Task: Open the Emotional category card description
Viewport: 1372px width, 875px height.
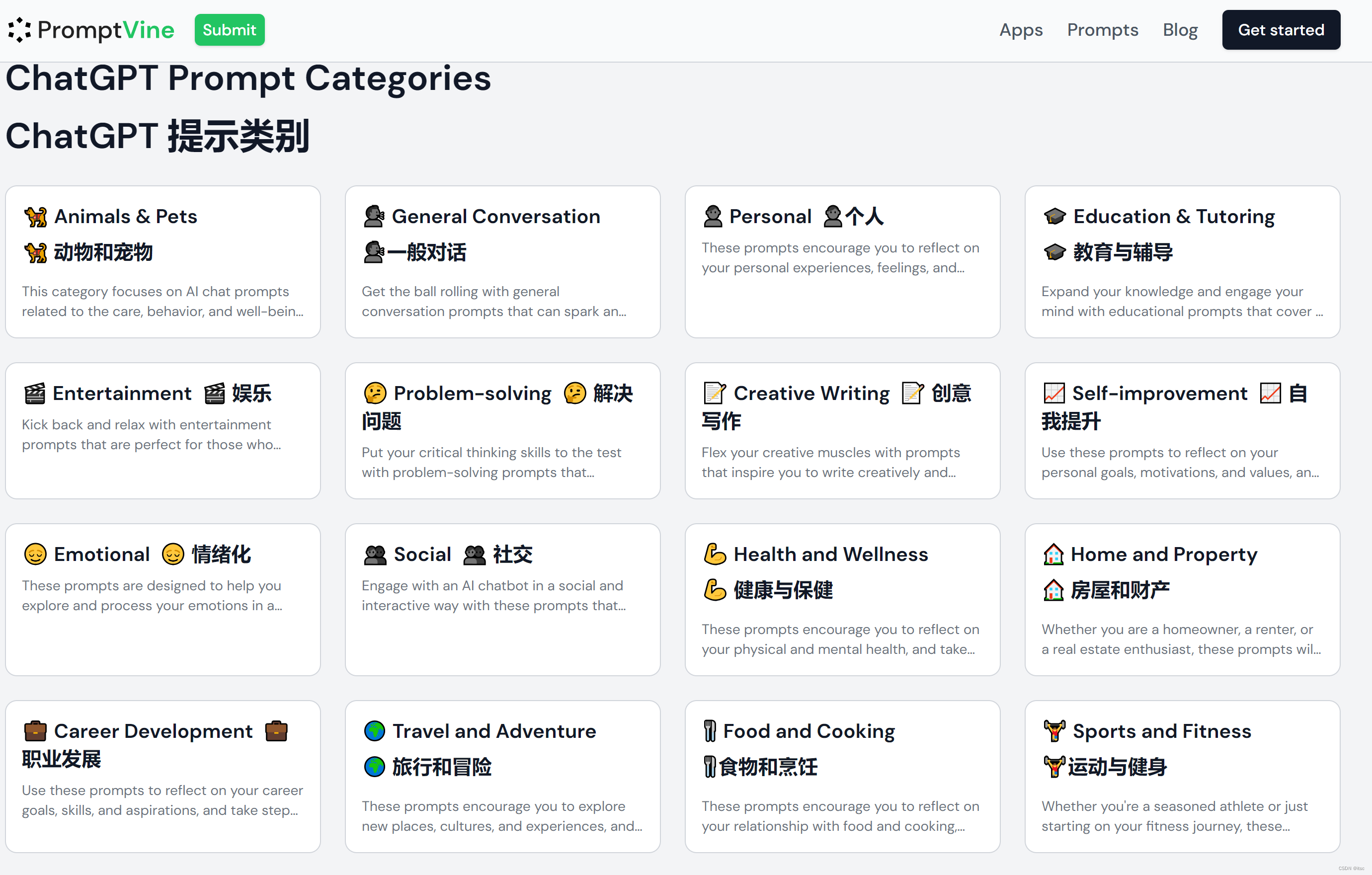Action: (x=152, y=595)
